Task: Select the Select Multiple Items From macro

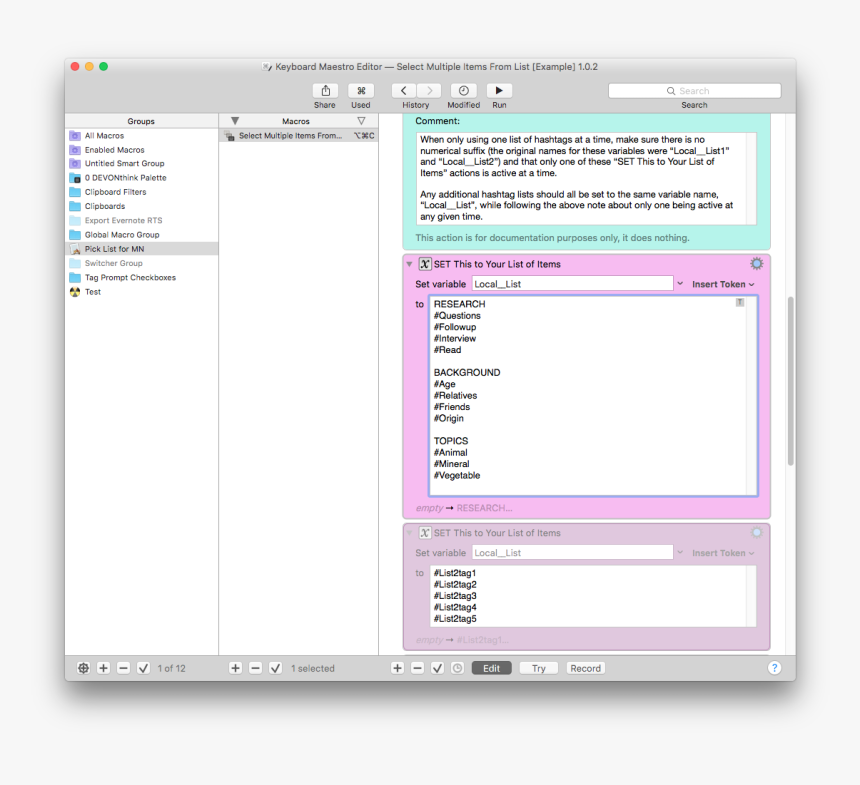Action: [x=299, y=135]
